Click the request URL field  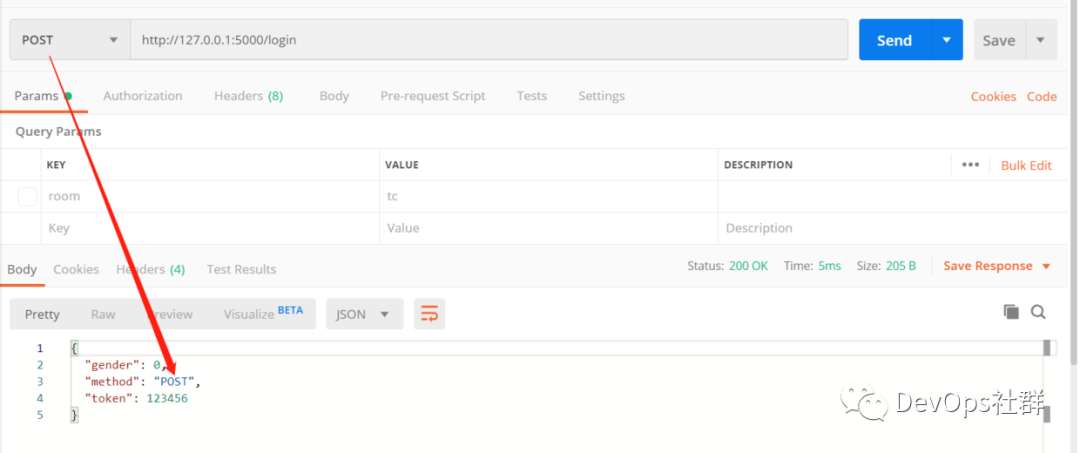489,40
